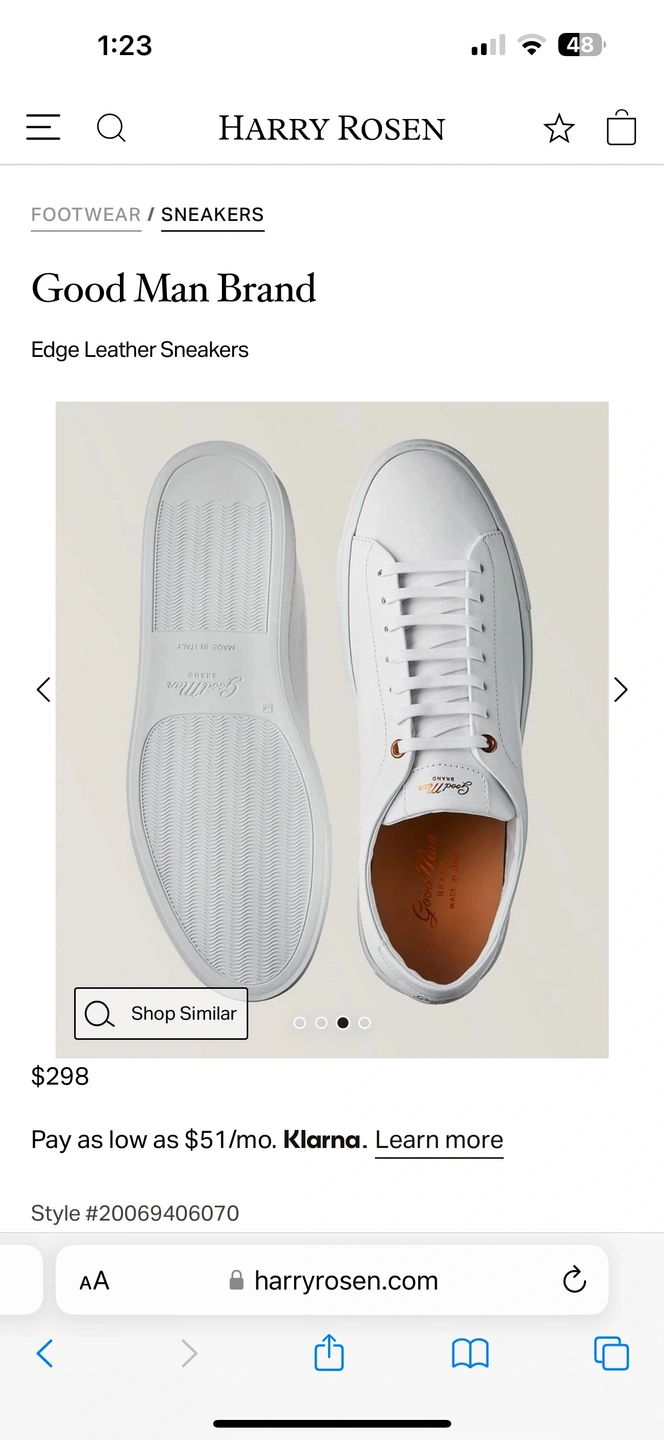This screenshot has width=664, height=1440.
Task: Reload the page with refresh icon
Action: coord(574,1280)
